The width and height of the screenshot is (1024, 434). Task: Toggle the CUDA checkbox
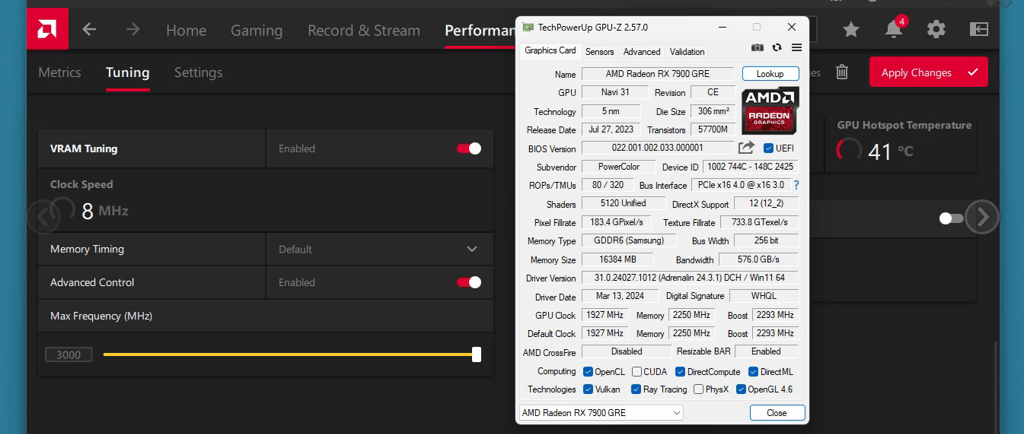coord(637,372)
